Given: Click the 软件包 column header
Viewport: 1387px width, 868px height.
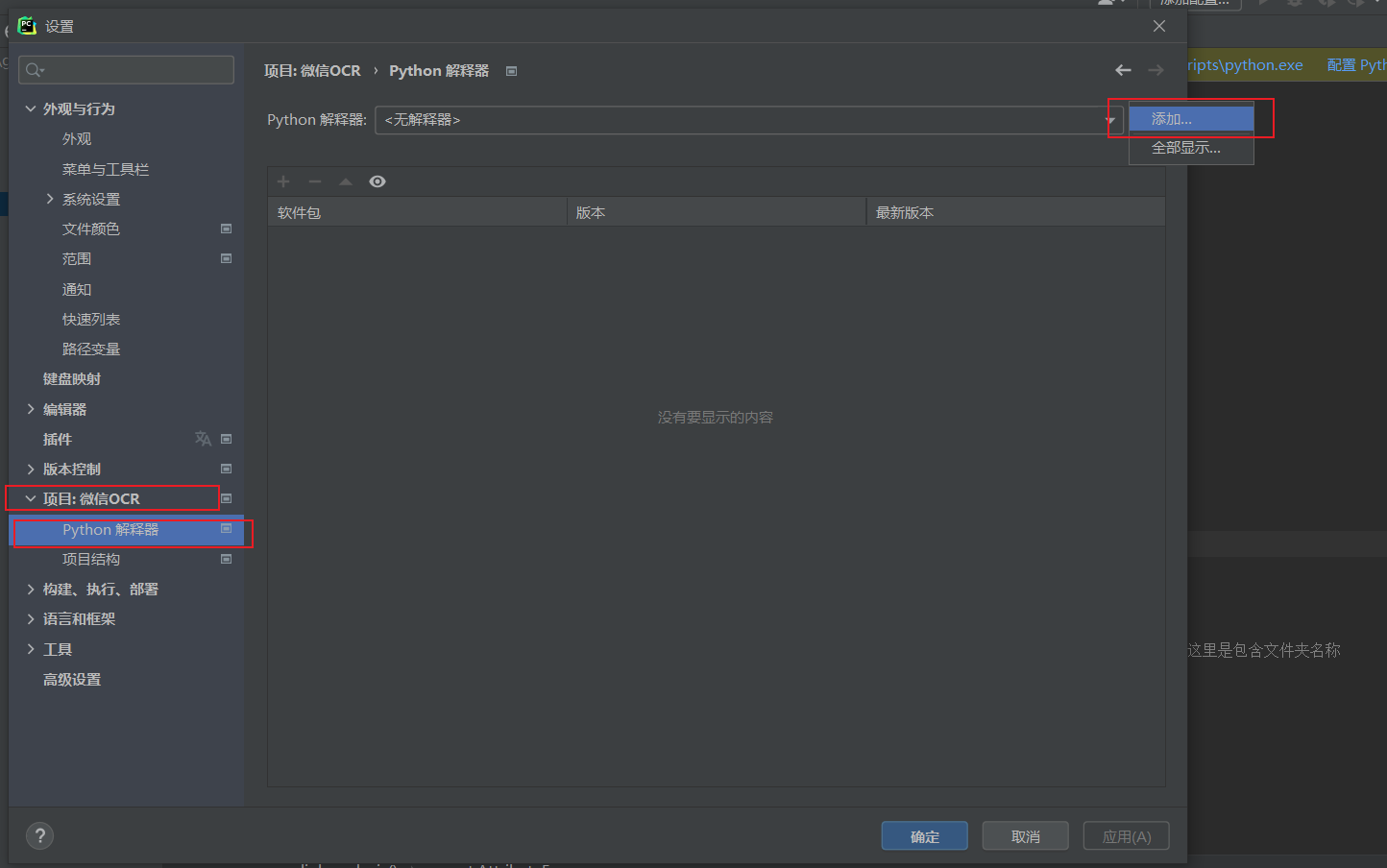Looking at the screenshot, I should 417,212.
